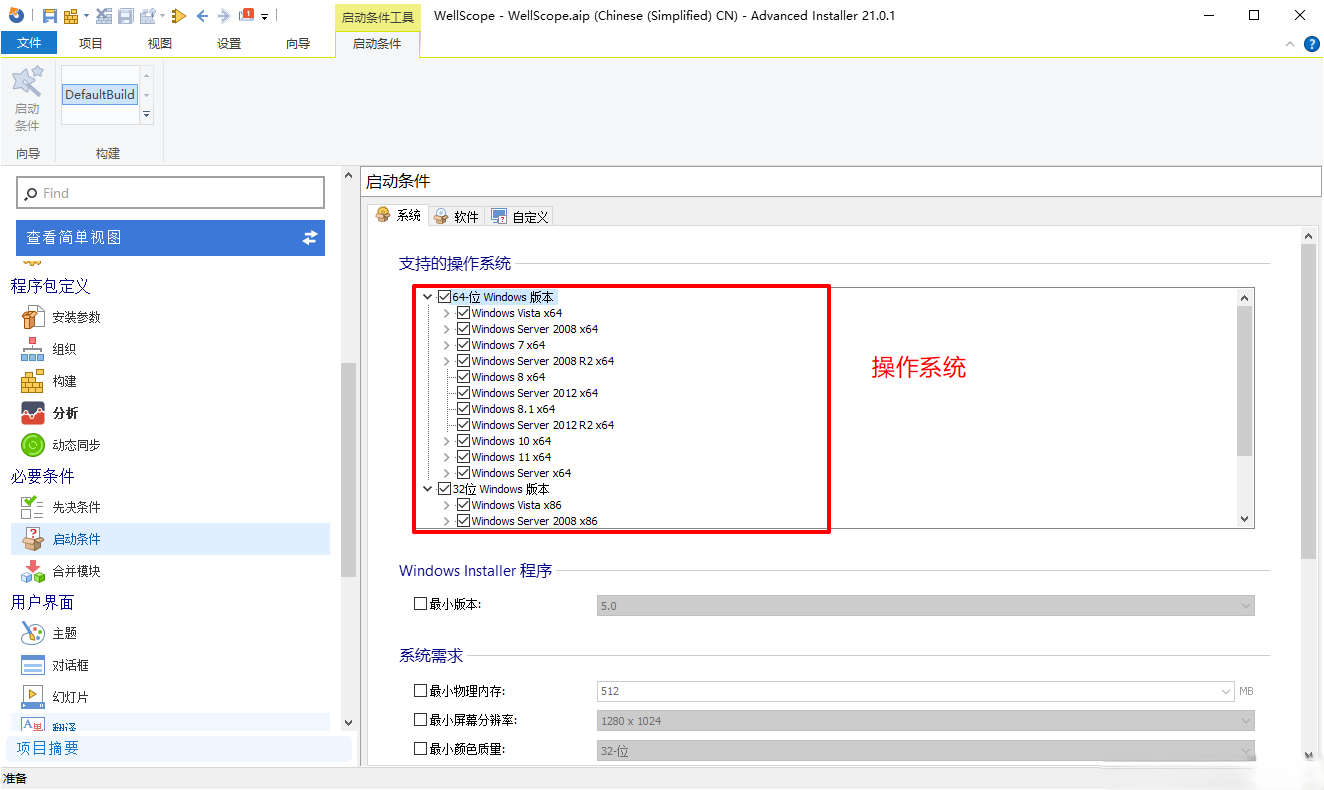Expand the Windows Server 2008 R2 x64 node

(x=446, y=361)
